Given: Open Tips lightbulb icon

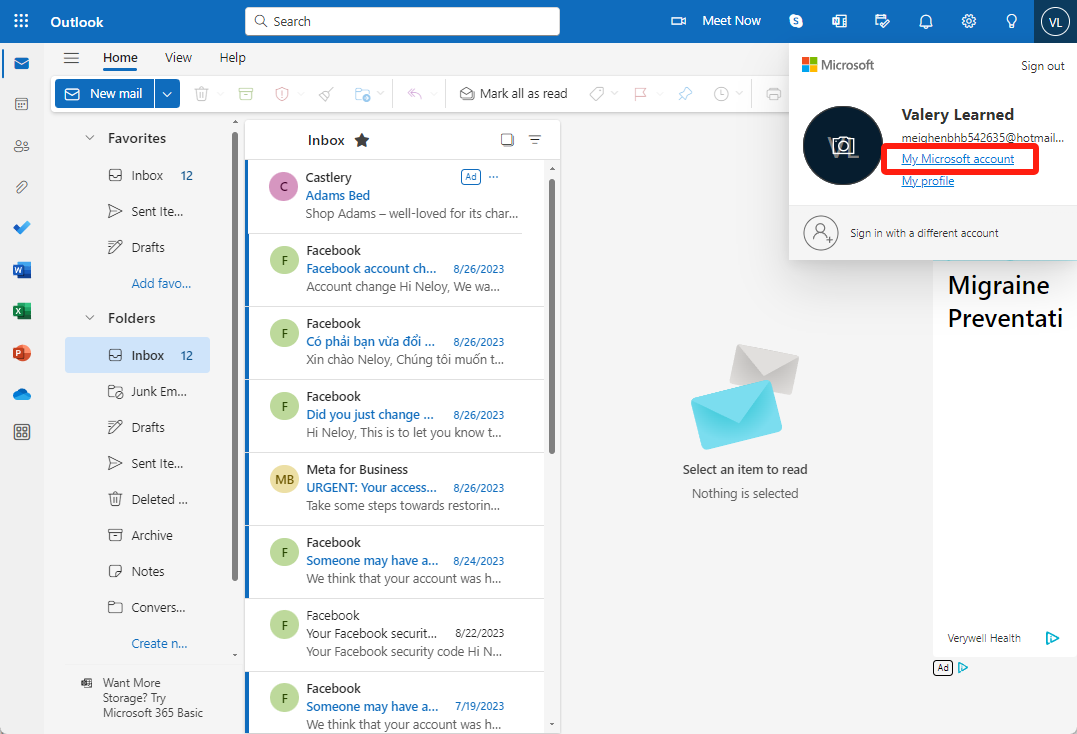Looking at the screenshot, I should [x=1011, y=21].
